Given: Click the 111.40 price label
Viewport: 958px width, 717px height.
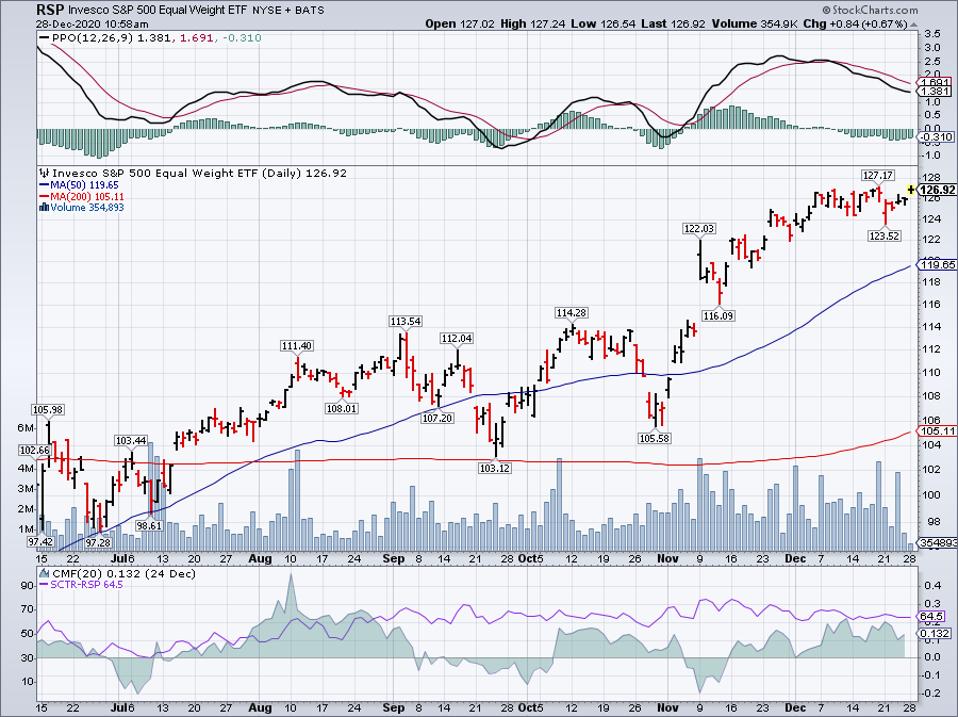Looking at the screenshot, I should coord(297,346).
